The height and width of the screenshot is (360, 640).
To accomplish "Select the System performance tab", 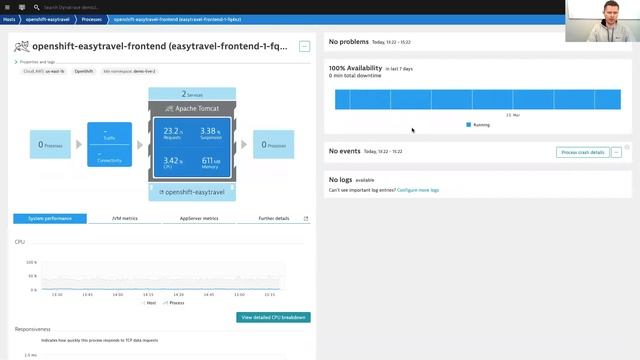I will (x=50, y=218).
